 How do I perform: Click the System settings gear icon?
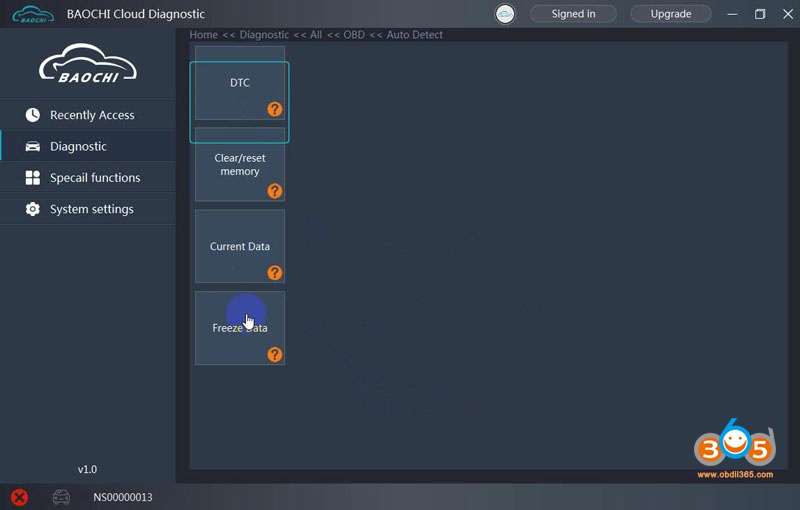pyautogui.click(x=33, y=209)
